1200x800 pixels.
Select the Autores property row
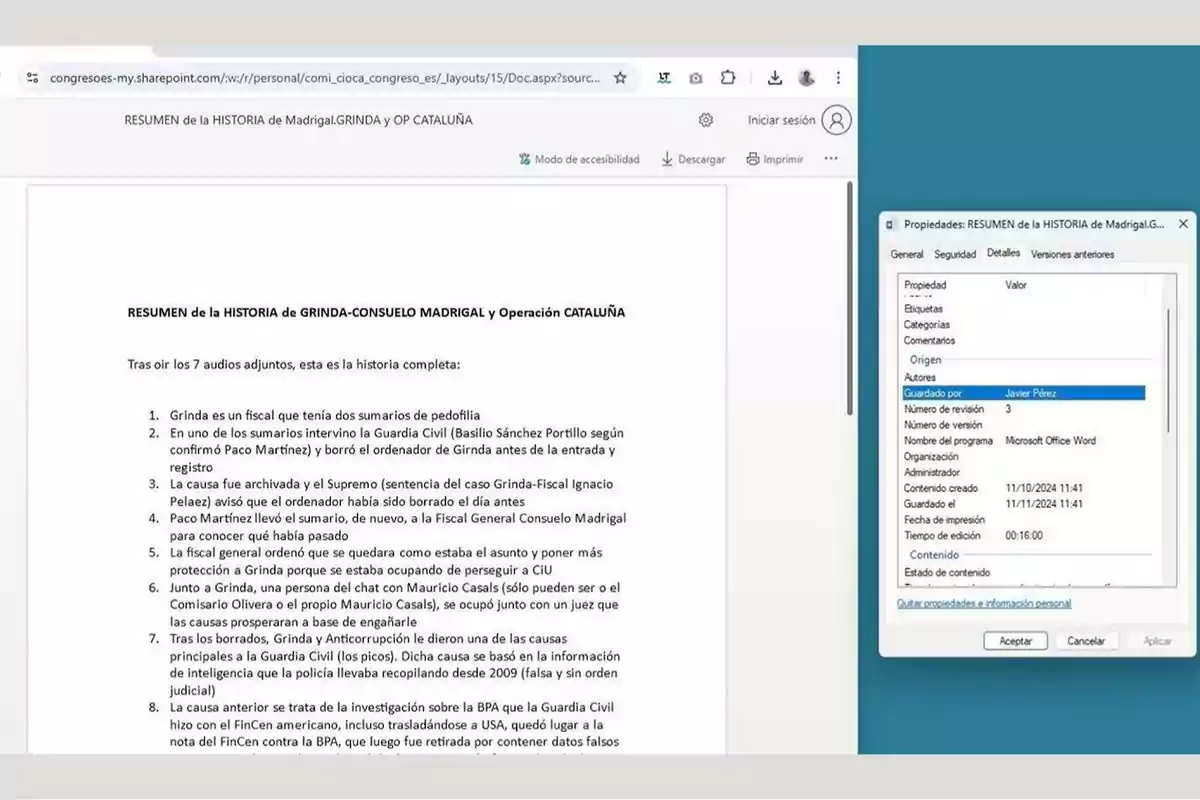point(1023,377)
